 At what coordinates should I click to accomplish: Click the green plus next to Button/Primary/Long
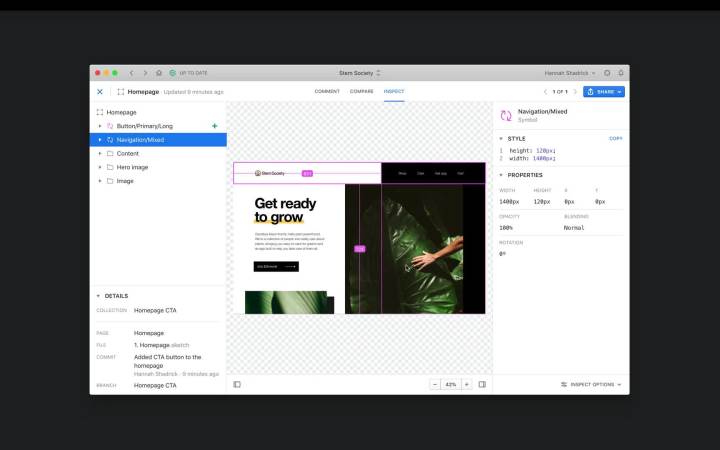214,126
